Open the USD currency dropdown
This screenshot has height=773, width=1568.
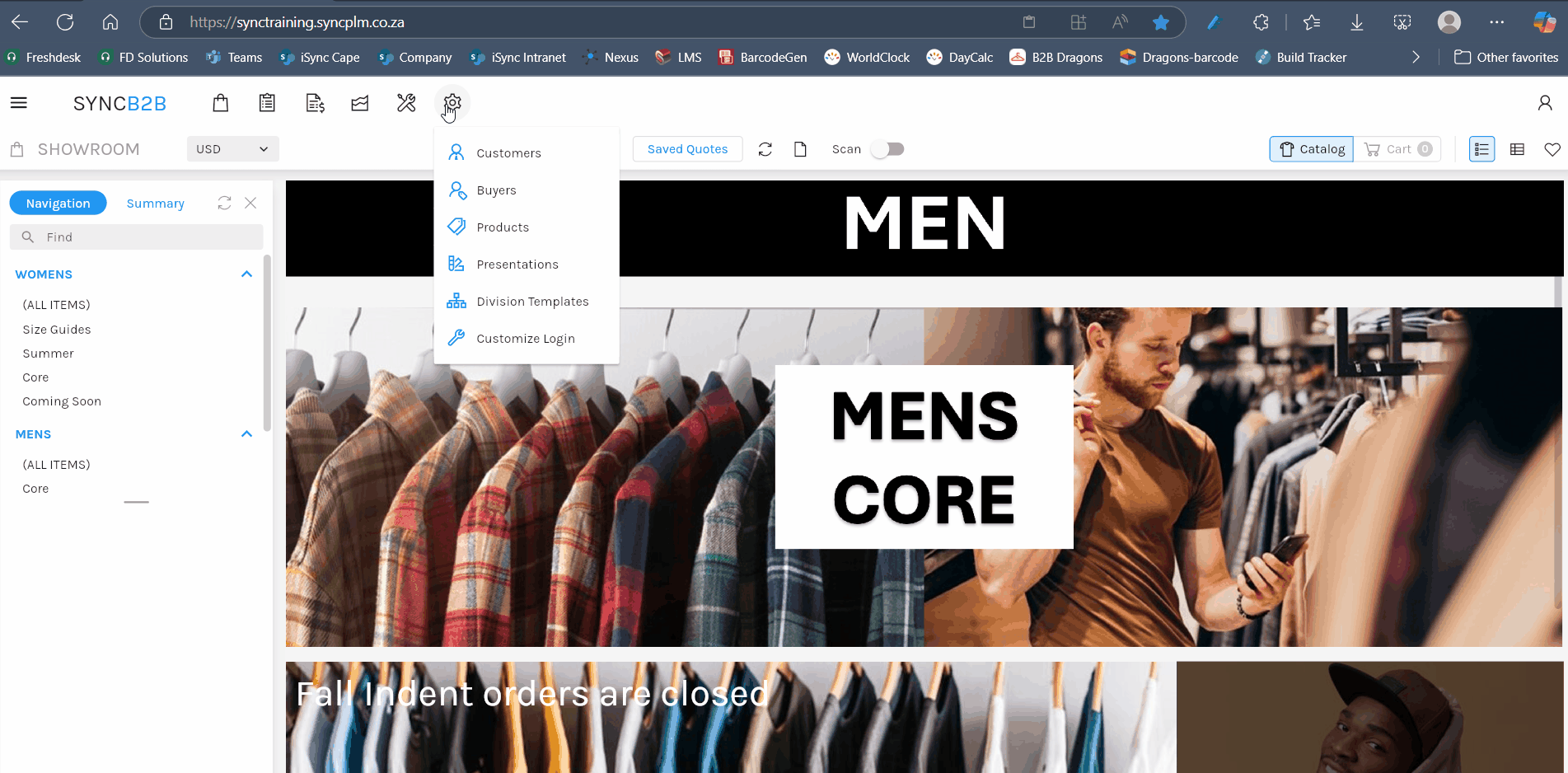233,149
